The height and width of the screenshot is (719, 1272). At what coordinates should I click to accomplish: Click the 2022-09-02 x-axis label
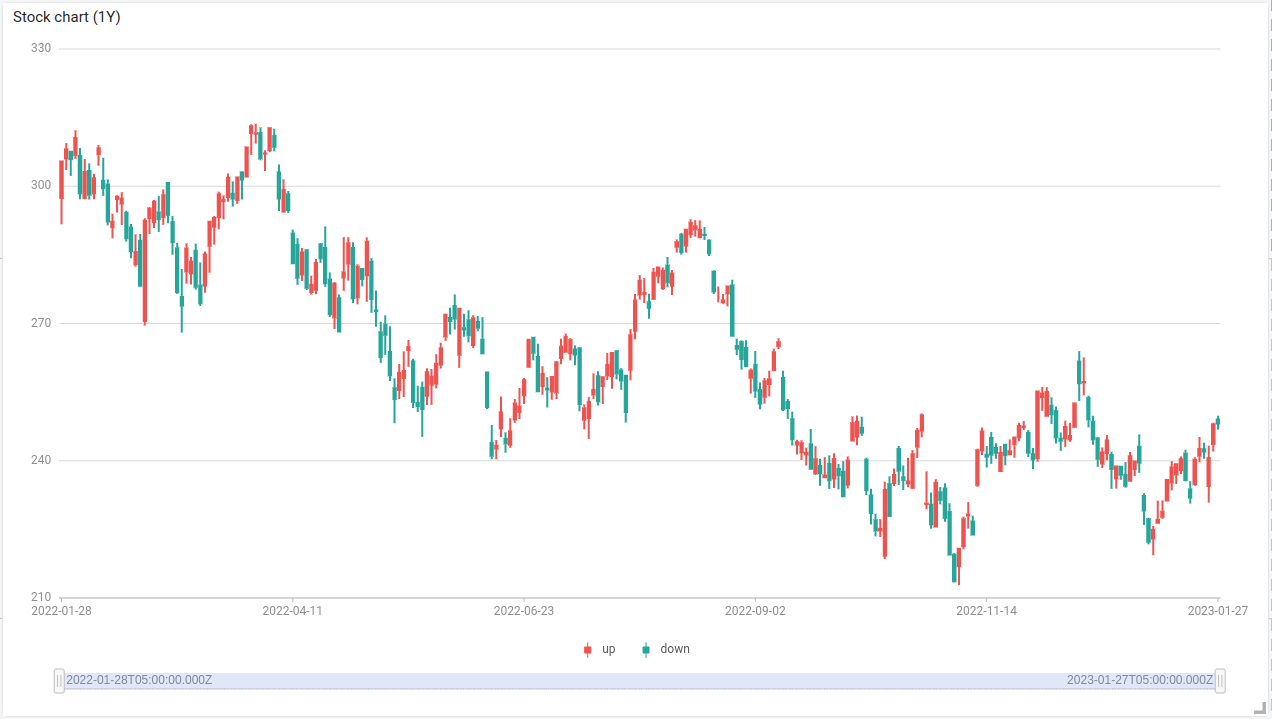[755, 609]
